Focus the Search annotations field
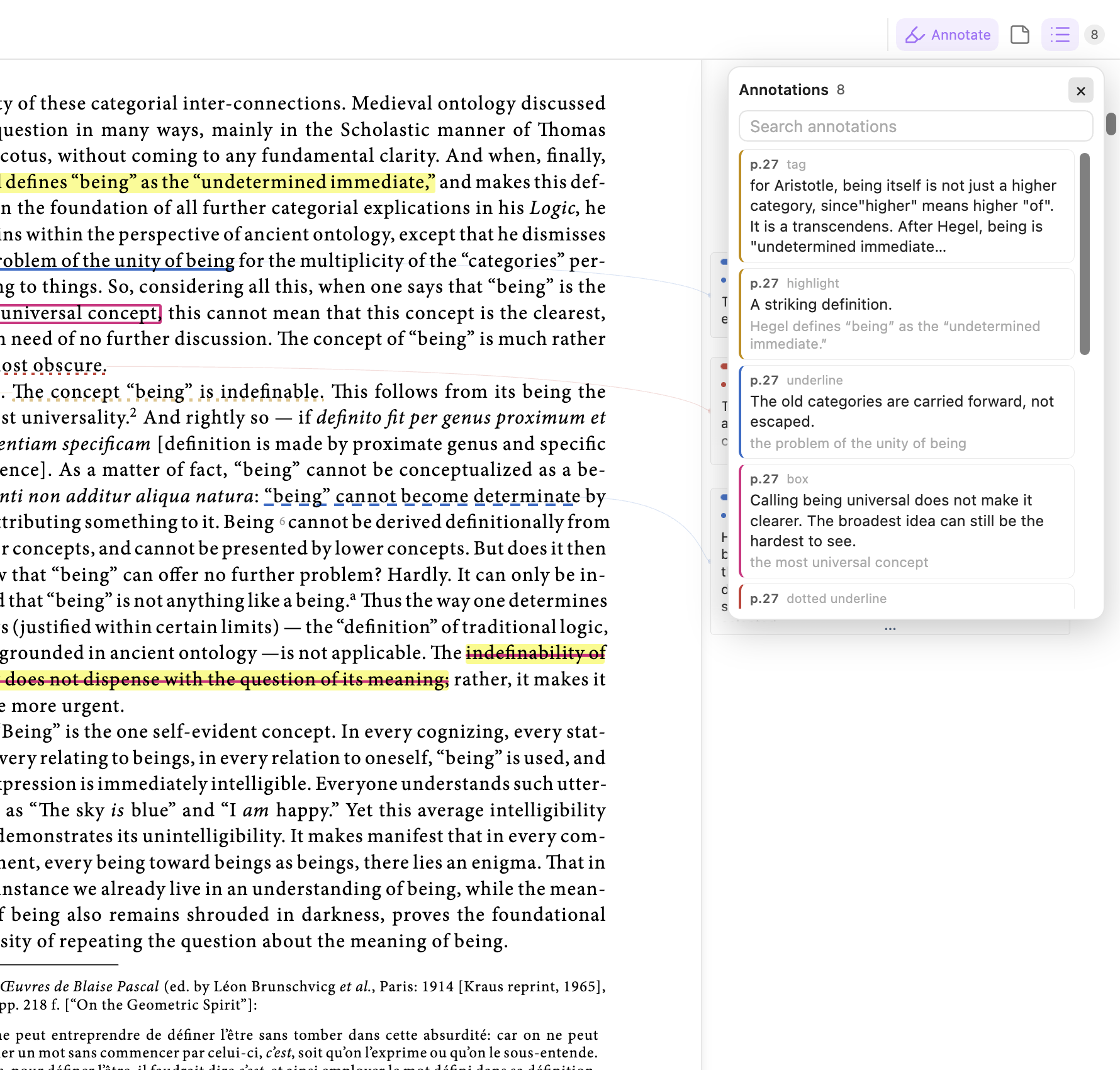Viewport: 1120px width, 1070px height. pos(916,127)
